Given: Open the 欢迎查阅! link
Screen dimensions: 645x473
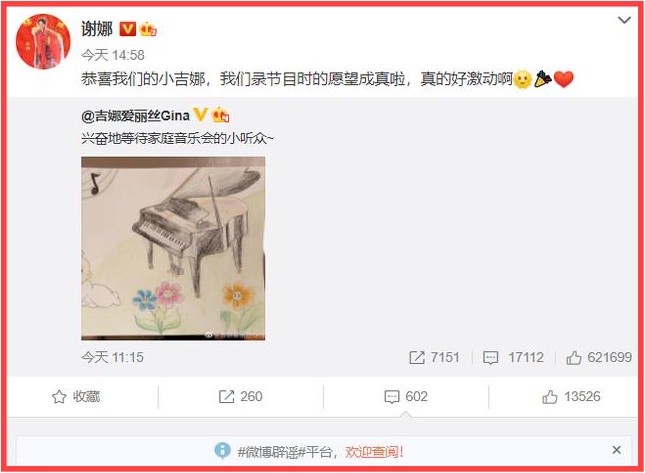Looking at the screenshot, I should click(374, 452).
